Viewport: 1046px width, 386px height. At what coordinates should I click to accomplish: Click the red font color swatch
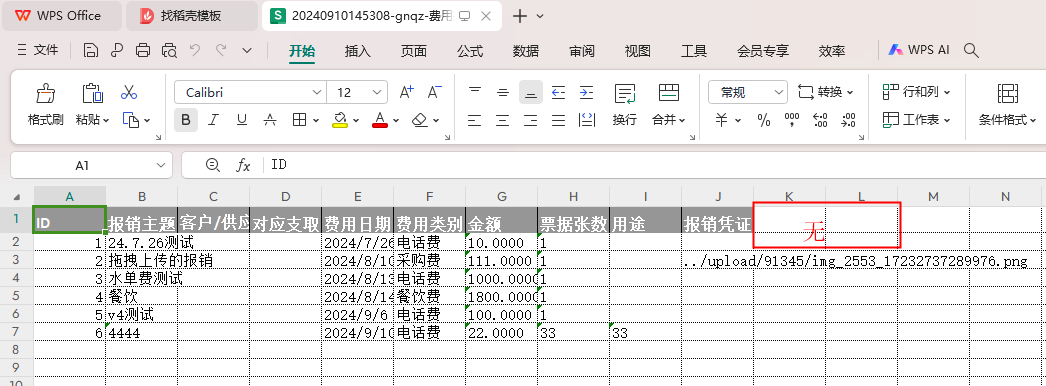coord(380,120)
